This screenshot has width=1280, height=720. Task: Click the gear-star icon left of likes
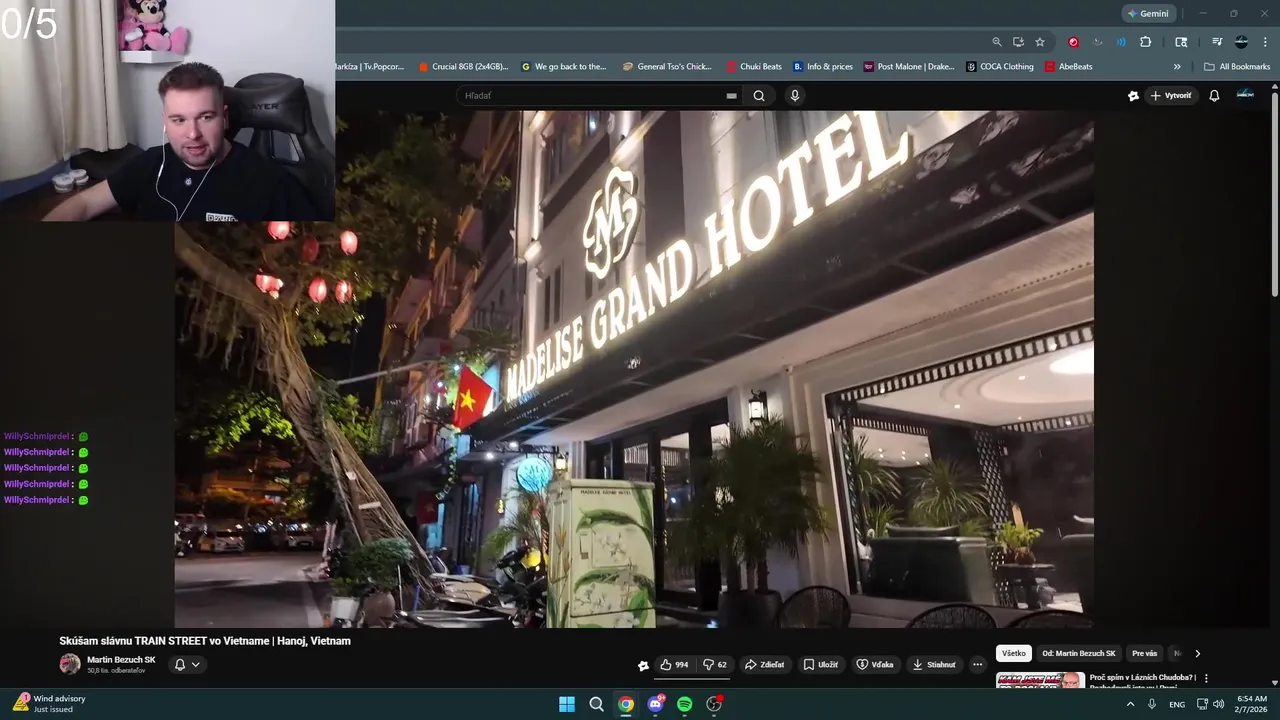click(643, 665)
